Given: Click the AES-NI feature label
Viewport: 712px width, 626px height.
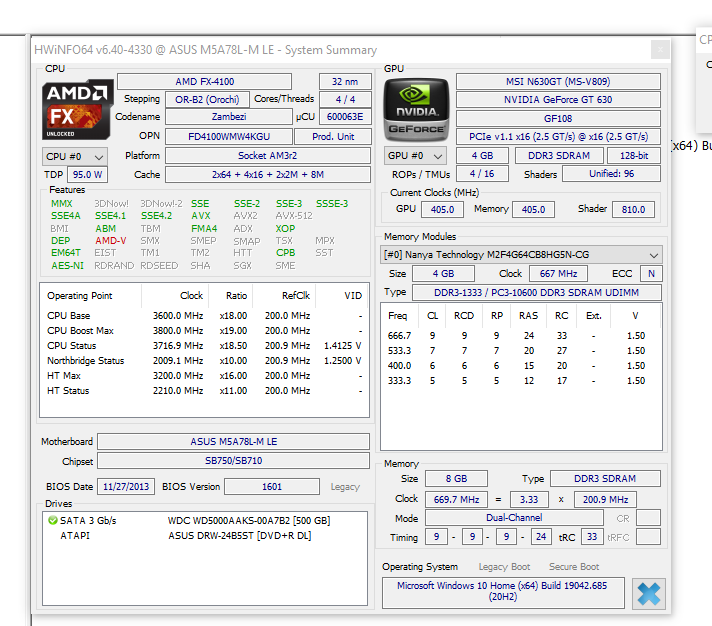Looking at the screenshot, I should pyautogui.click(x=67, y=266).
